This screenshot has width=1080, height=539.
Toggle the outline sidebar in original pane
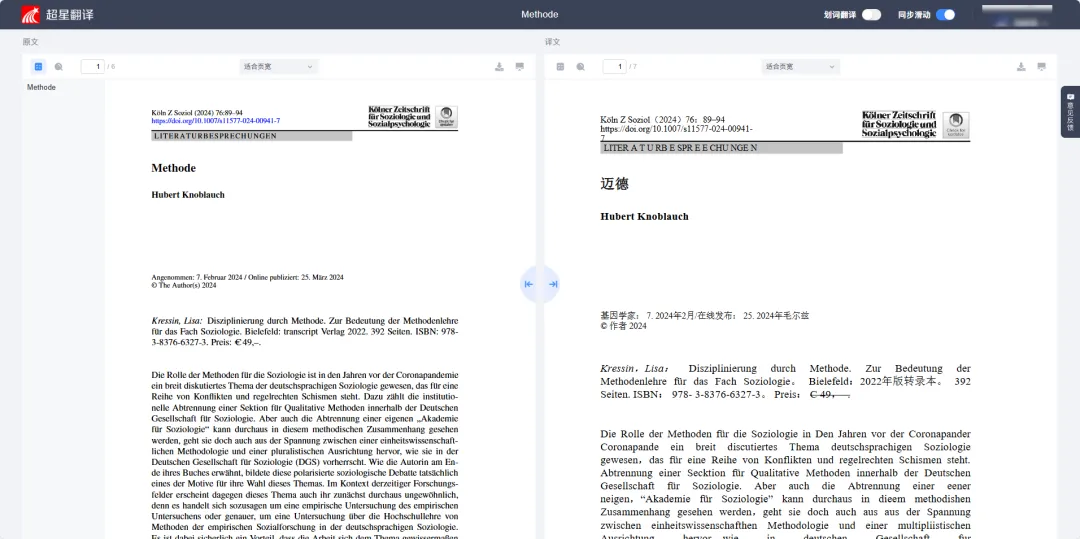point(38,67)
